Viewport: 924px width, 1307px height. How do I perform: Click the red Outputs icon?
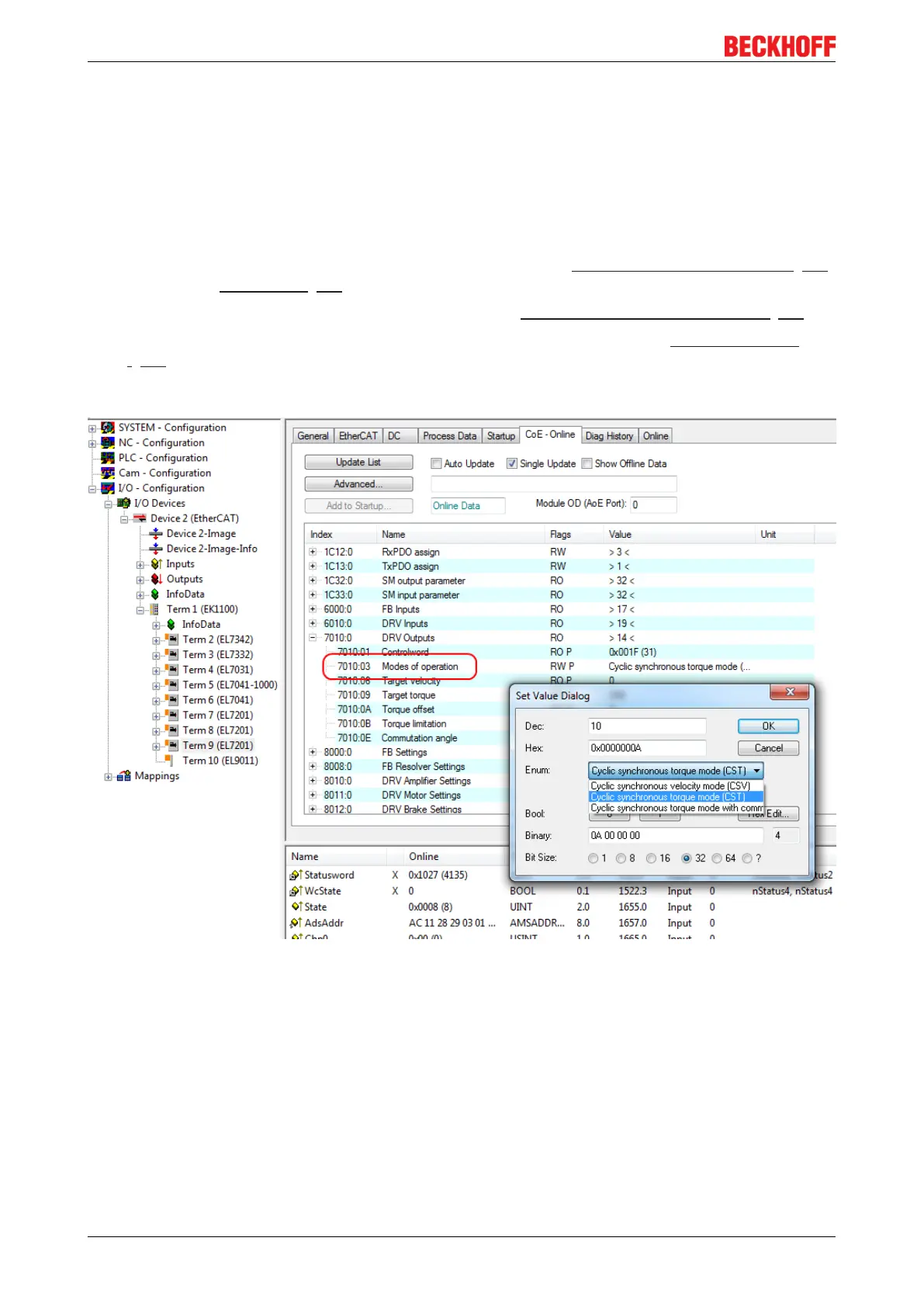[x=156, y=579]
